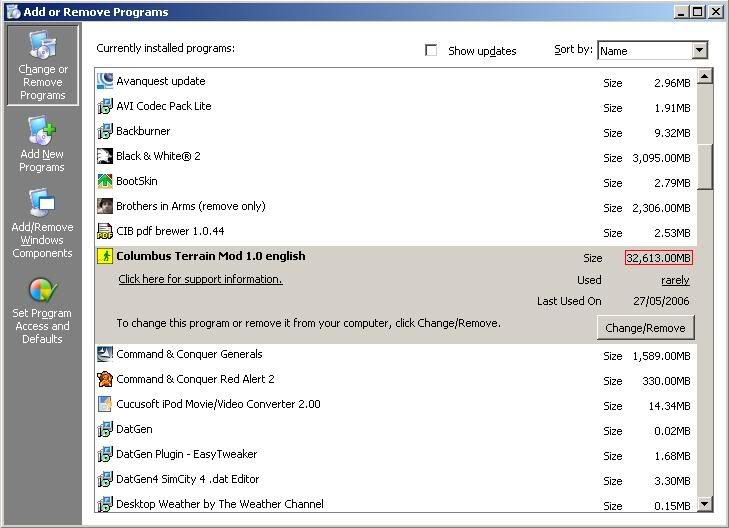Image resolution: width=729 pixels, height=528 pixels.
Task: Open the support information link
Action: [x=200, y=279]
